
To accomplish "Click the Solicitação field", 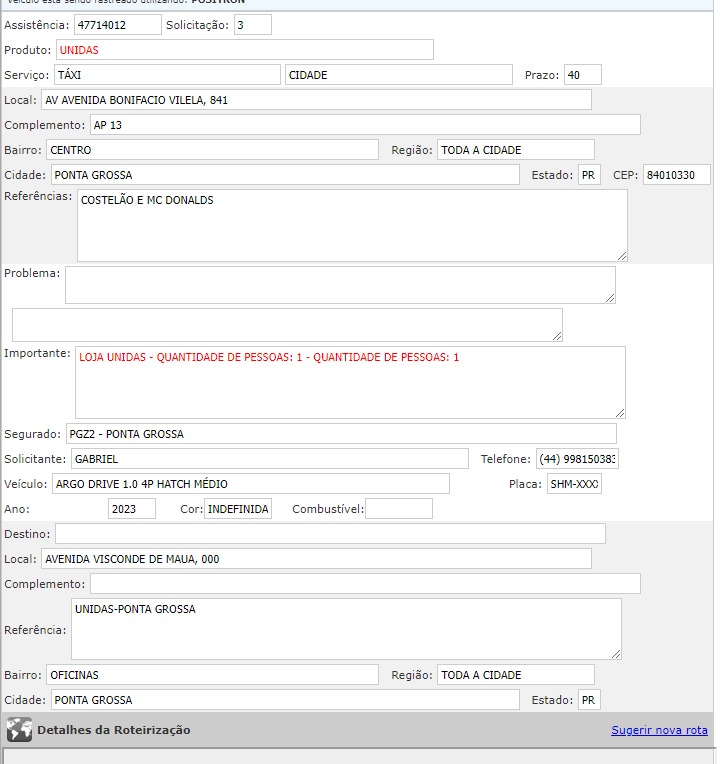I will click(252, 25).
